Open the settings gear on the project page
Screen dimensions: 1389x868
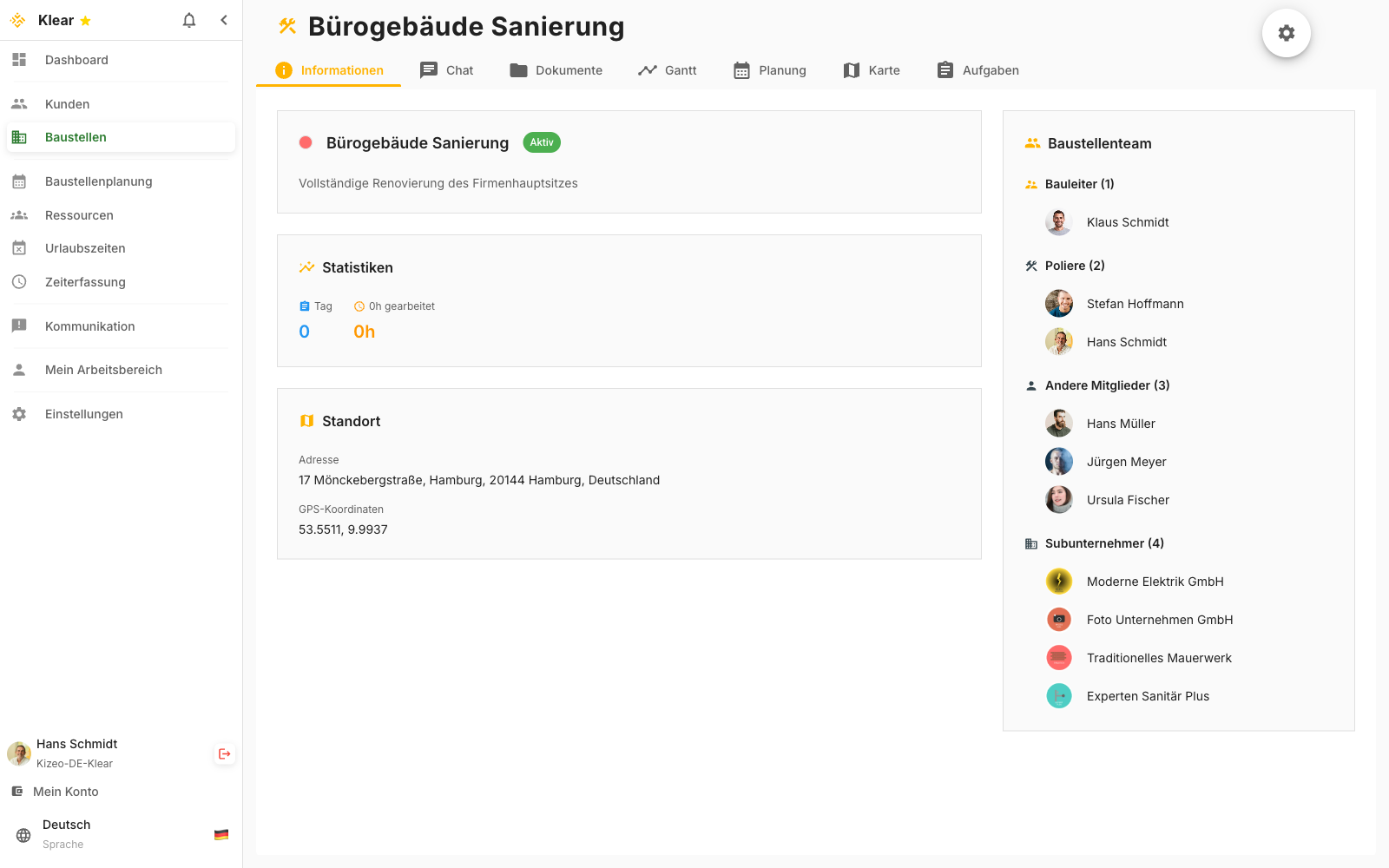coord(1286,32)
